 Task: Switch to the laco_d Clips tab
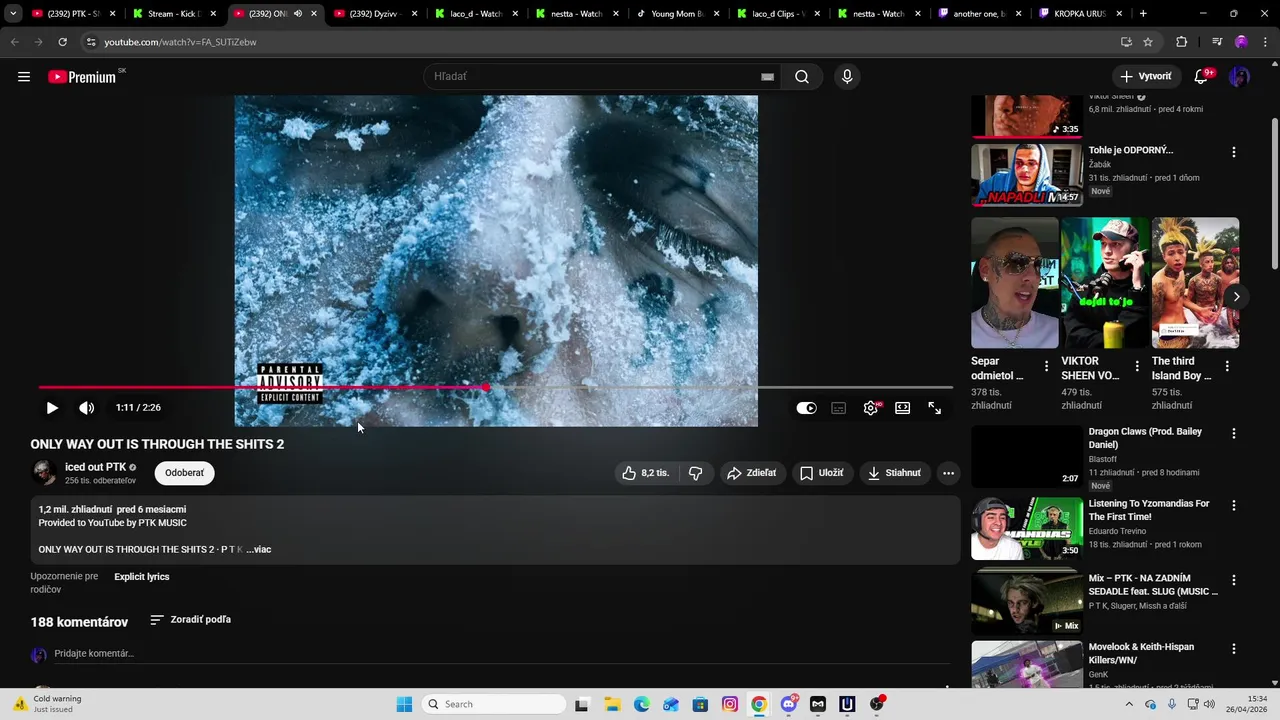778,14
